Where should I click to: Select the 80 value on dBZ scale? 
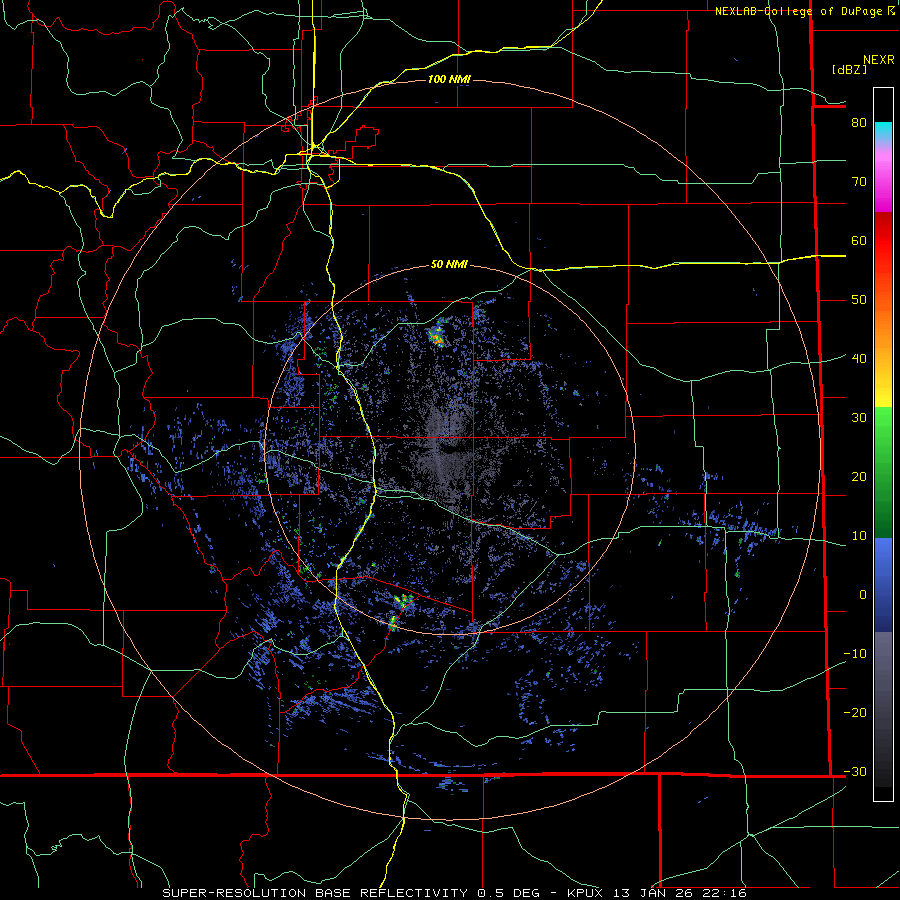[859, 122]
